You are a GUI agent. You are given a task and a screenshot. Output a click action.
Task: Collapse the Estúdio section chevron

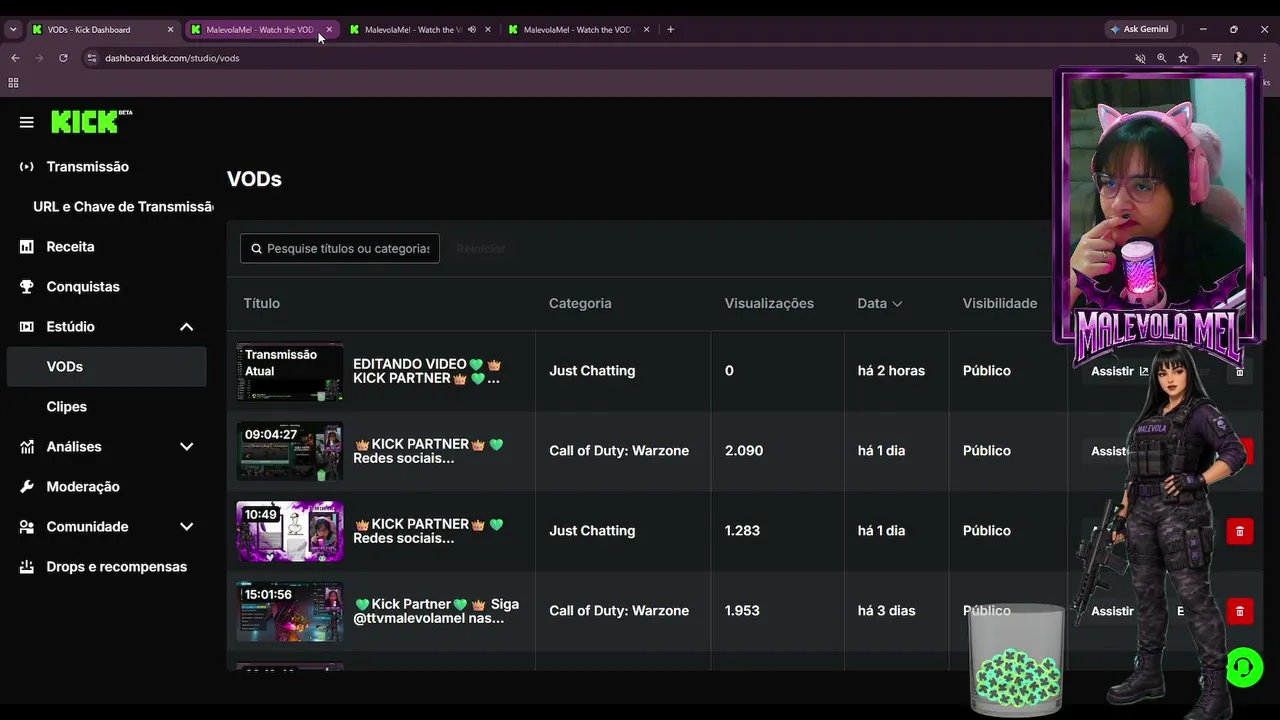click(x=187, y=327)
